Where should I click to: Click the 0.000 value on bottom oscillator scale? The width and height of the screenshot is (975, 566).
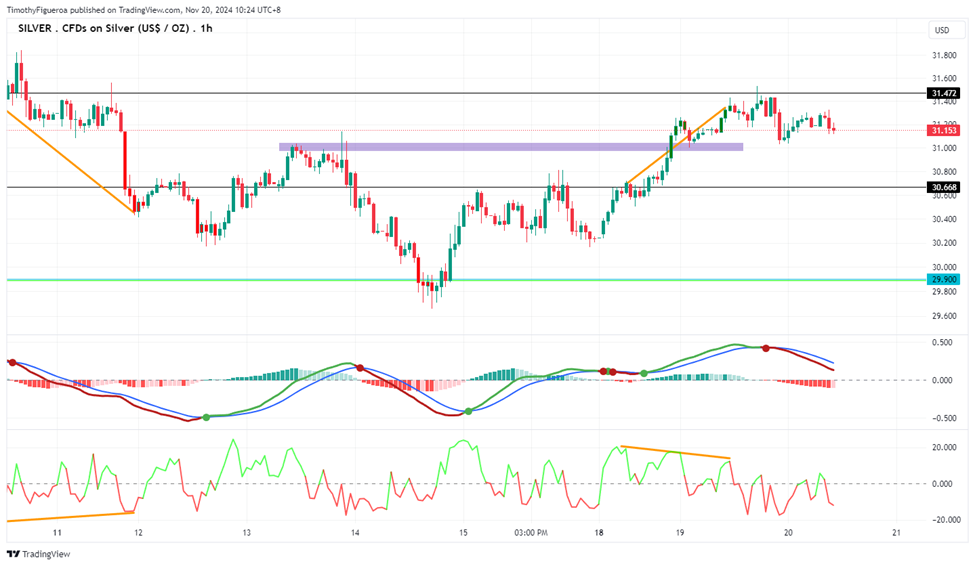pos(943,484)
